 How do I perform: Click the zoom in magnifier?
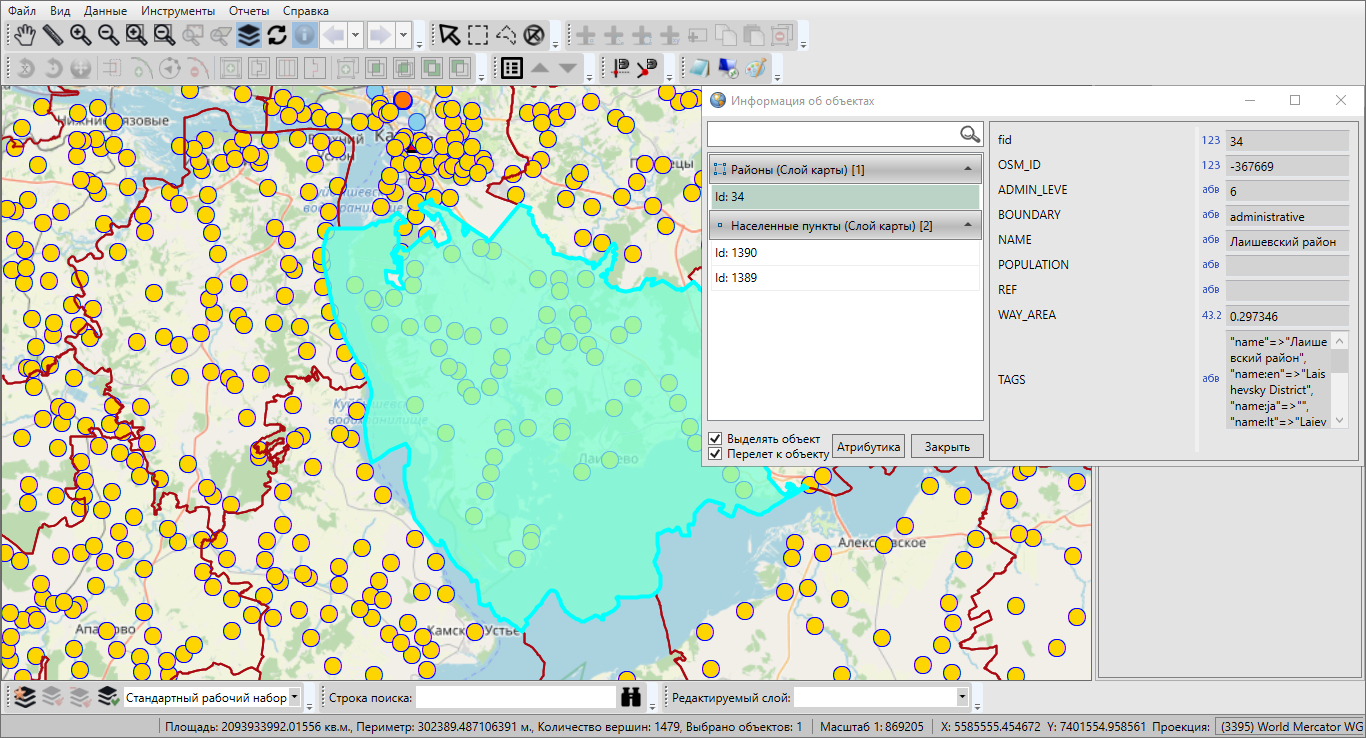(x=81, y=35)
